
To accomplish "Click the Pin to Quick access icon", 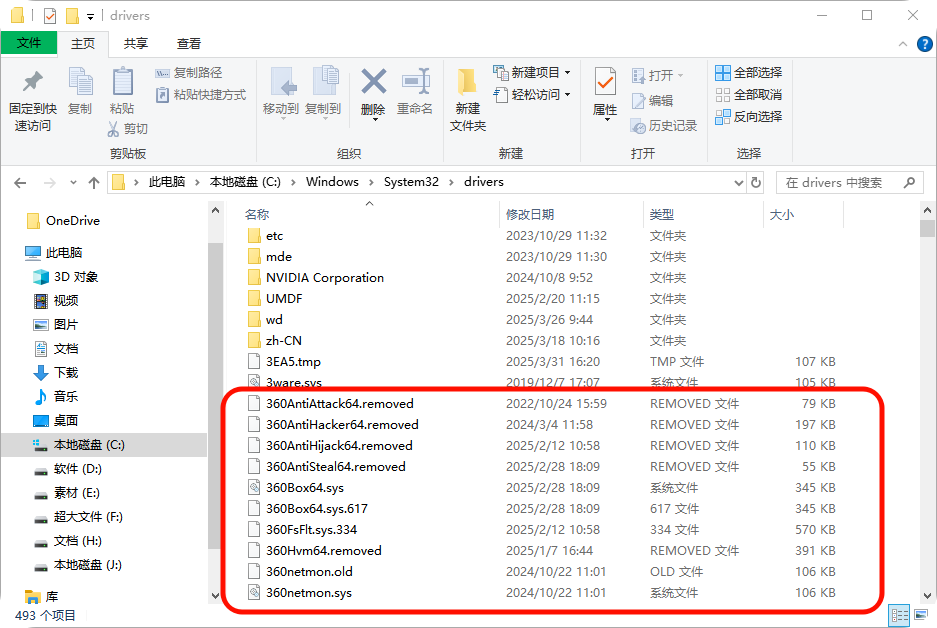I will 32,82.
